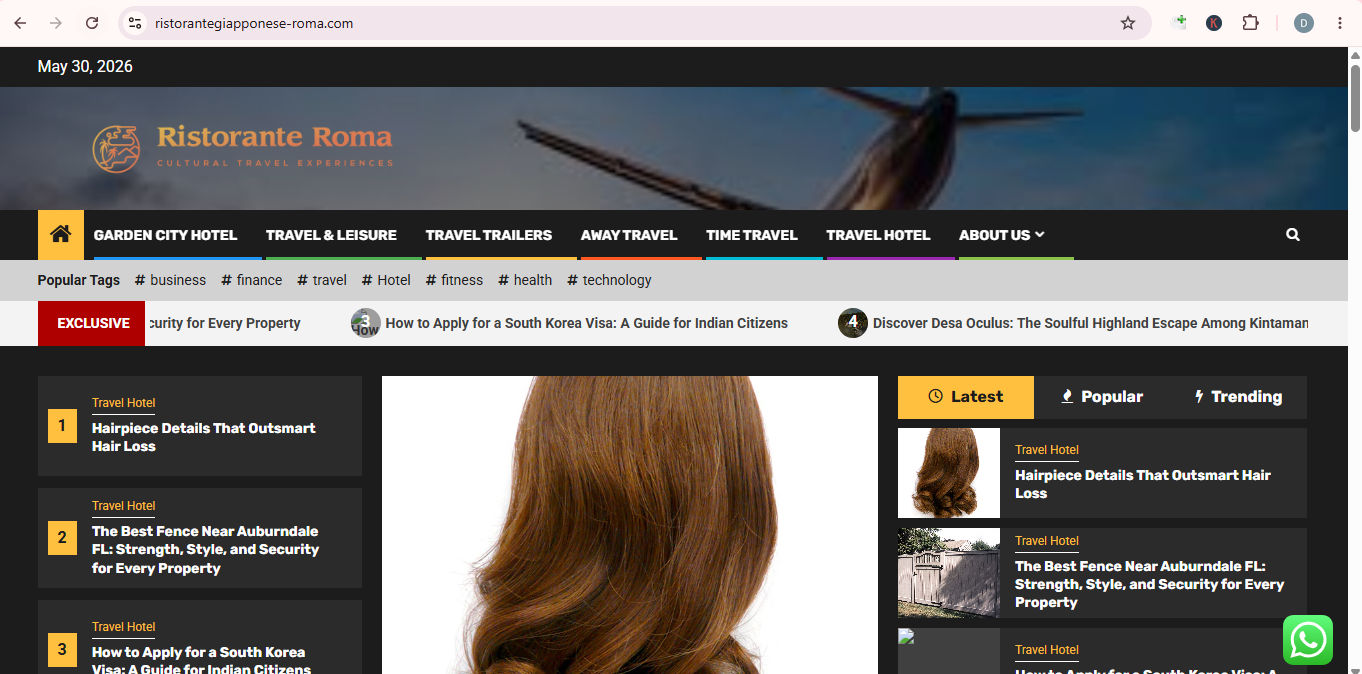The width and height of the screenshot is (1362, 674).
Task: Click the Hotel popular tag
Action: [386, 280]
